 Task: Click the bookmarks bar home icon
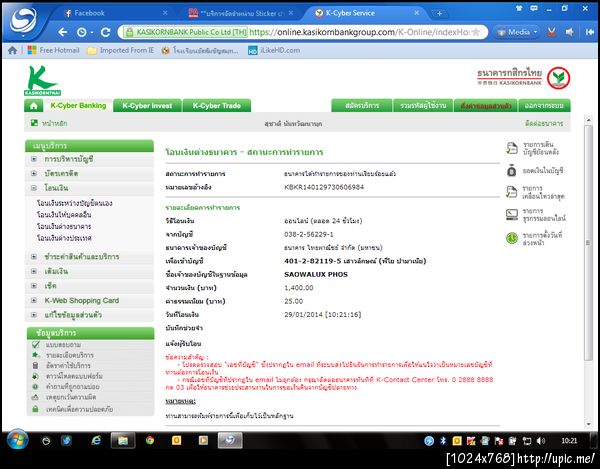[12, 50]
